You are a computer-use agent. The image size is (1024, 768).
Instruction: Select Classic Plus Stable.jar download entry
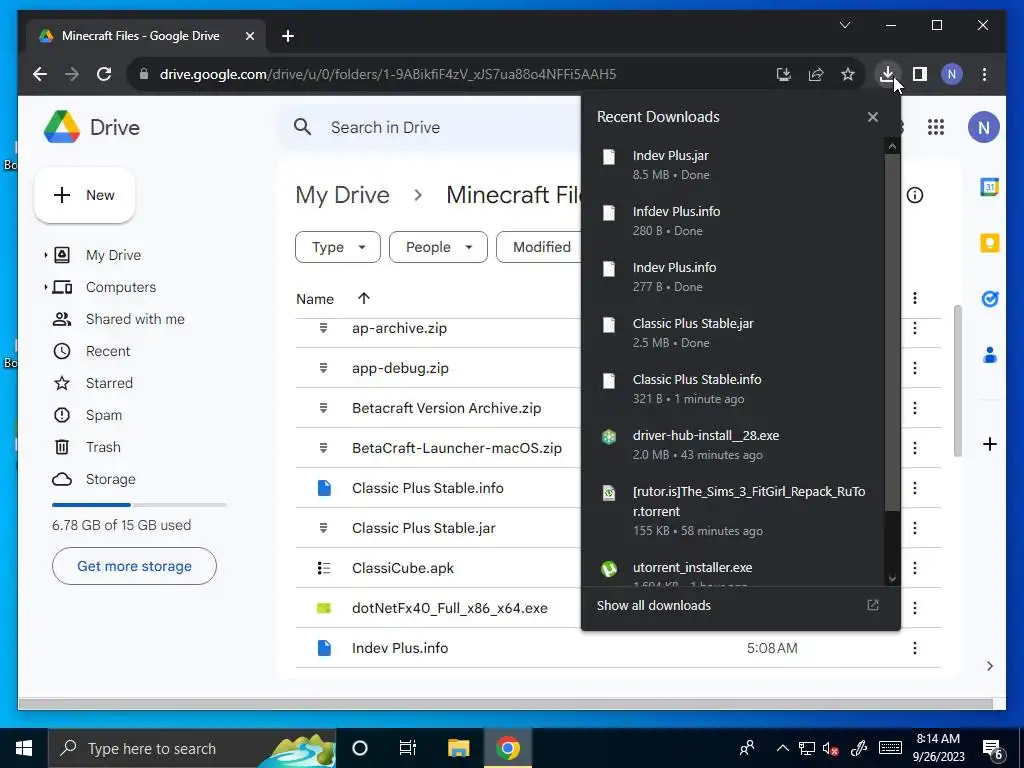pyautogui.click(x=733, y=332)
